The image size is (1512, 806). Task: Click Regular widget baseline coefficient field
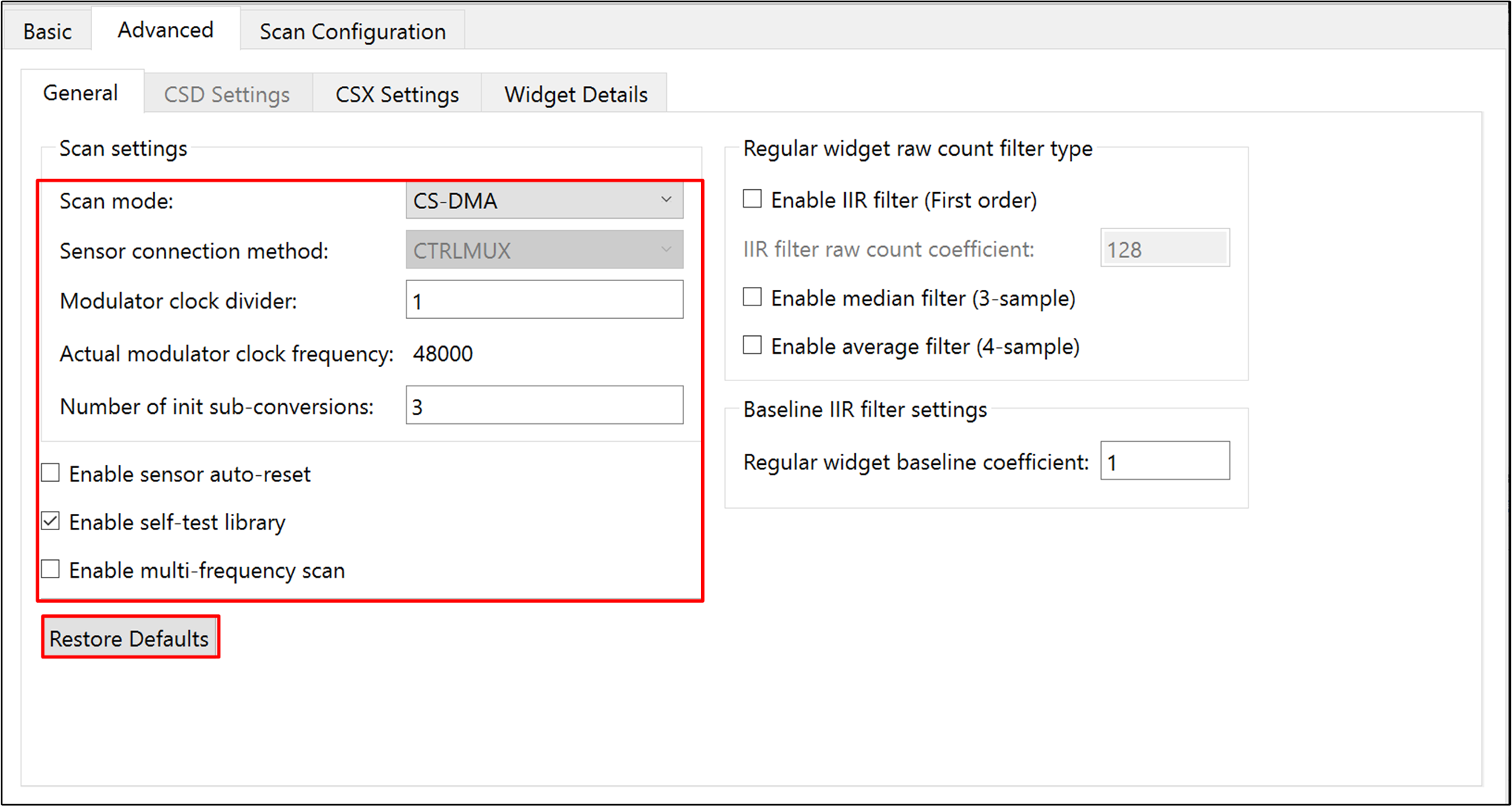pos(1165,461)
